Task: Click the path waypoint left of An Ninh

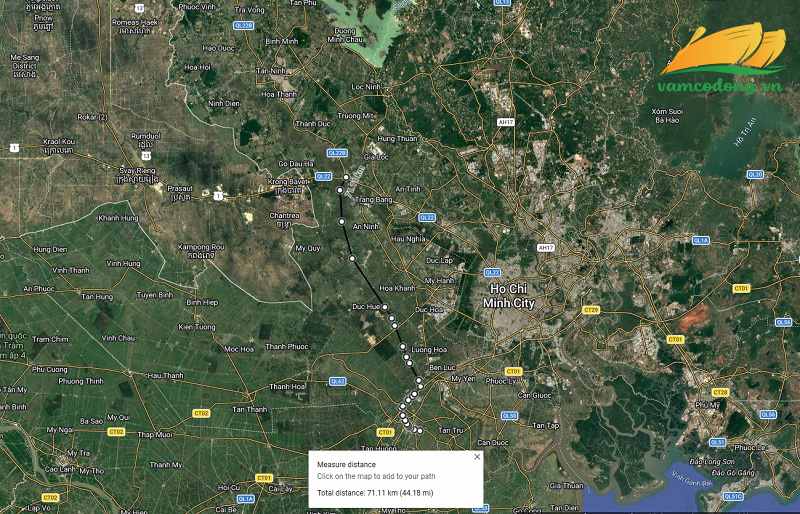Action: (342, 222)
